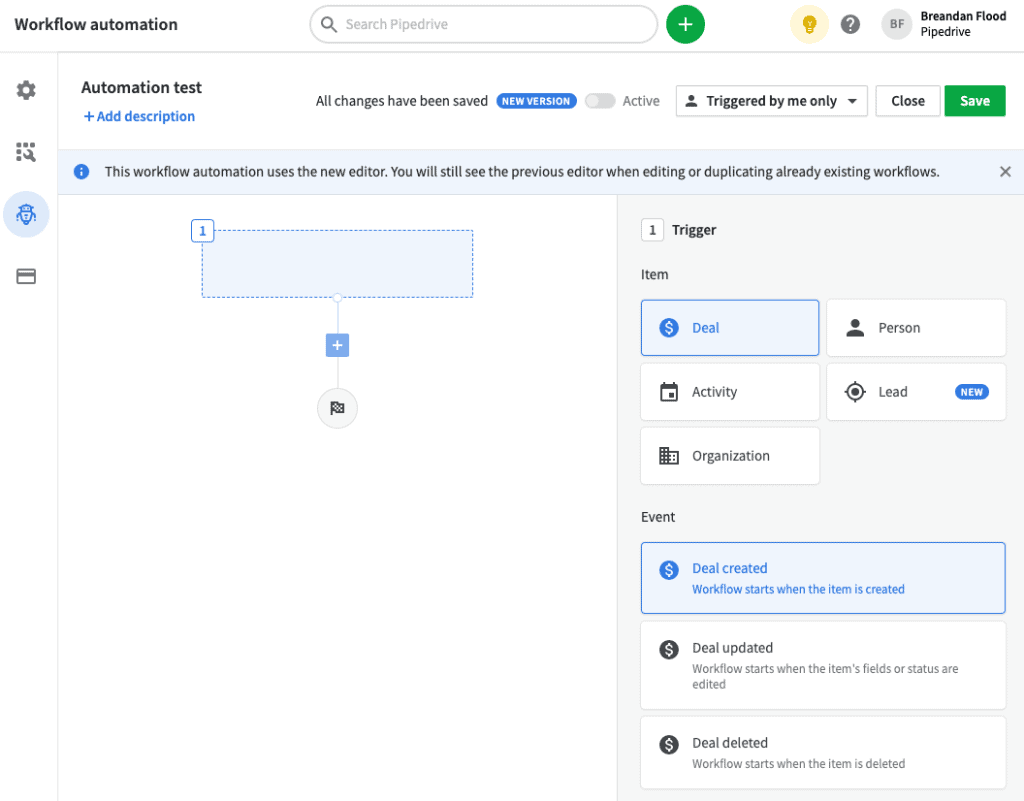Open the lightbulb suggestions icon
The image size is (1024, 801).
point(809,24)
